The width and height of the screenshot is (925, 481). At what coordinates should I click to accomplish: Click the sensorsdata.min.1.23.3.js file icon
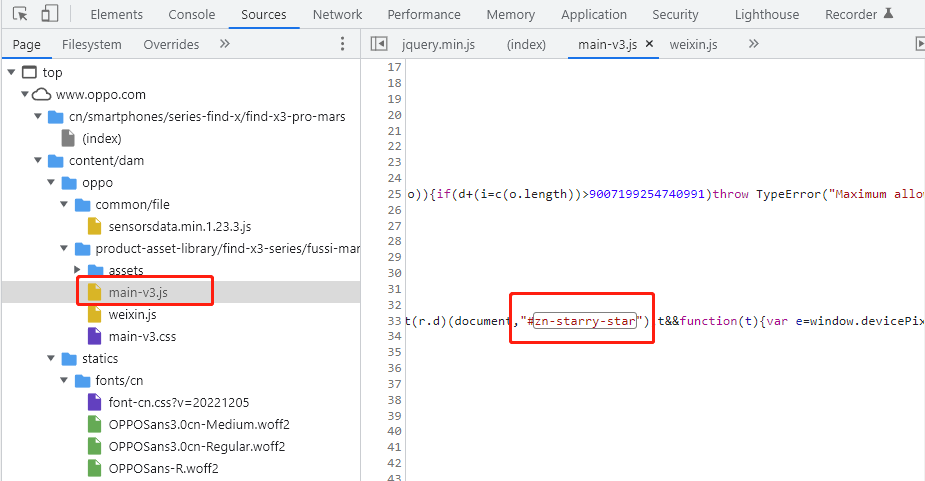coord(95,226)
